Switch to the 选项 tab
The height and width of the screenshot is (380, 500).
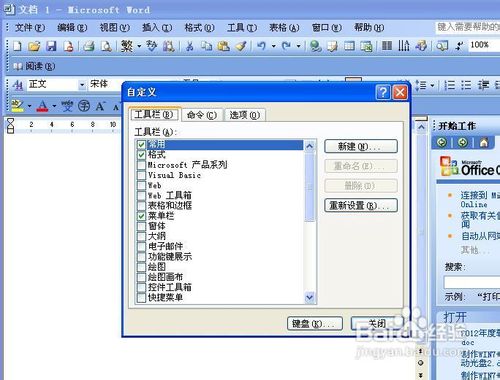[x=245, y=115]
